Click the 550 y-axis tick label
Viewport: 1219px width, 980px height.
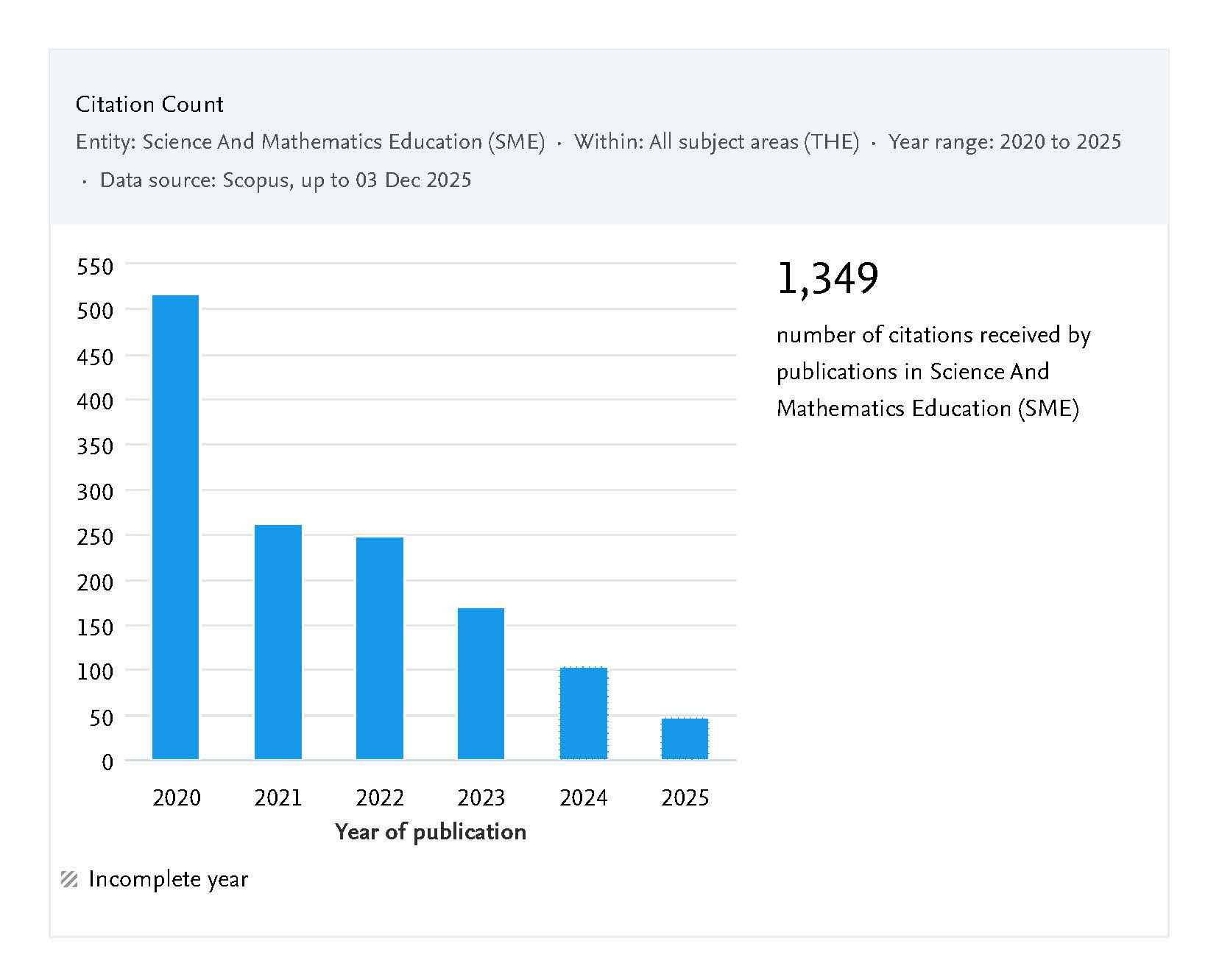pos(95,267)
